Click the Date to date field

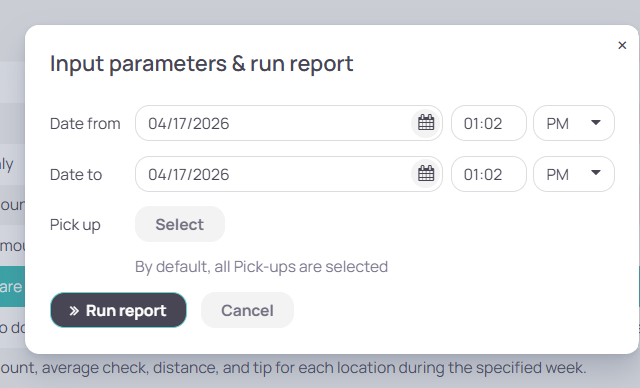[289, 174]
